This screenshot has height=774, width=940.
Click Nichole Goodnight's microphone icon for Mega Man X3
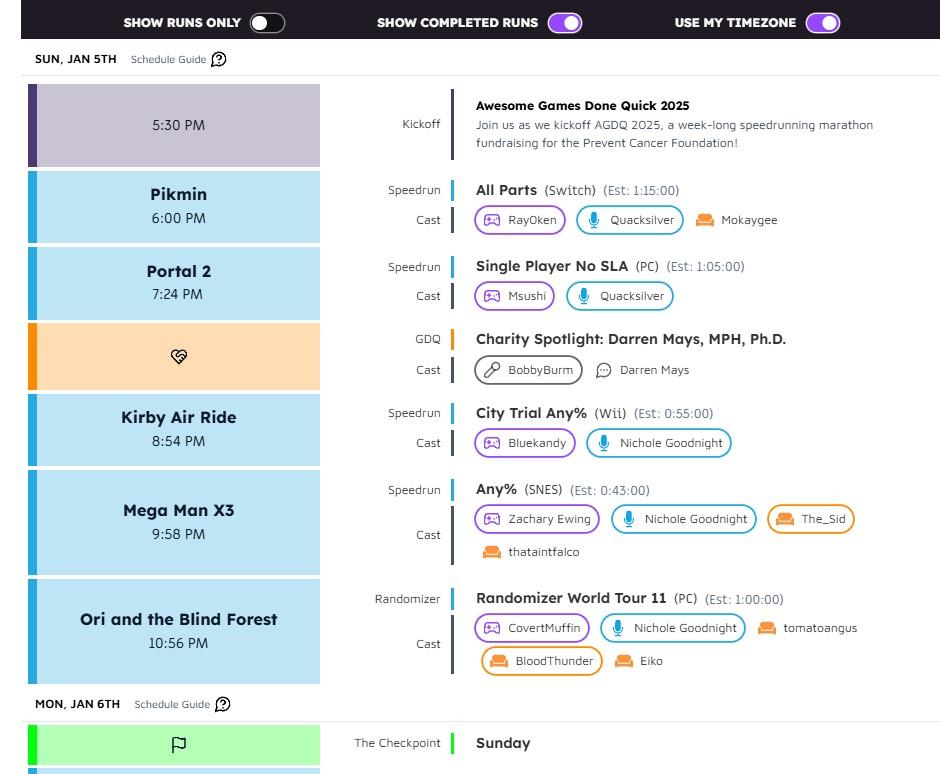pos(628,519)
